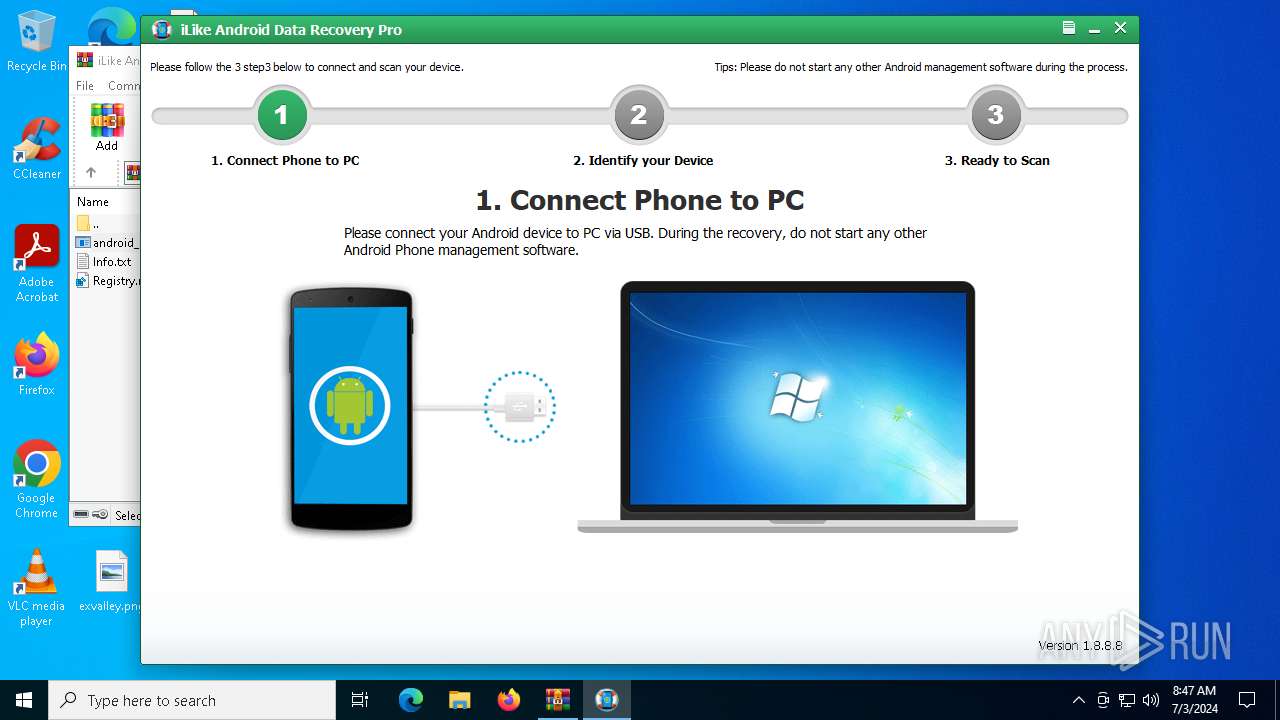Image resolution: width=1280 pixels, height=720 pixels.
Task: Launch Microsoft Edge from the taskbar
Action: pos(411,700)
